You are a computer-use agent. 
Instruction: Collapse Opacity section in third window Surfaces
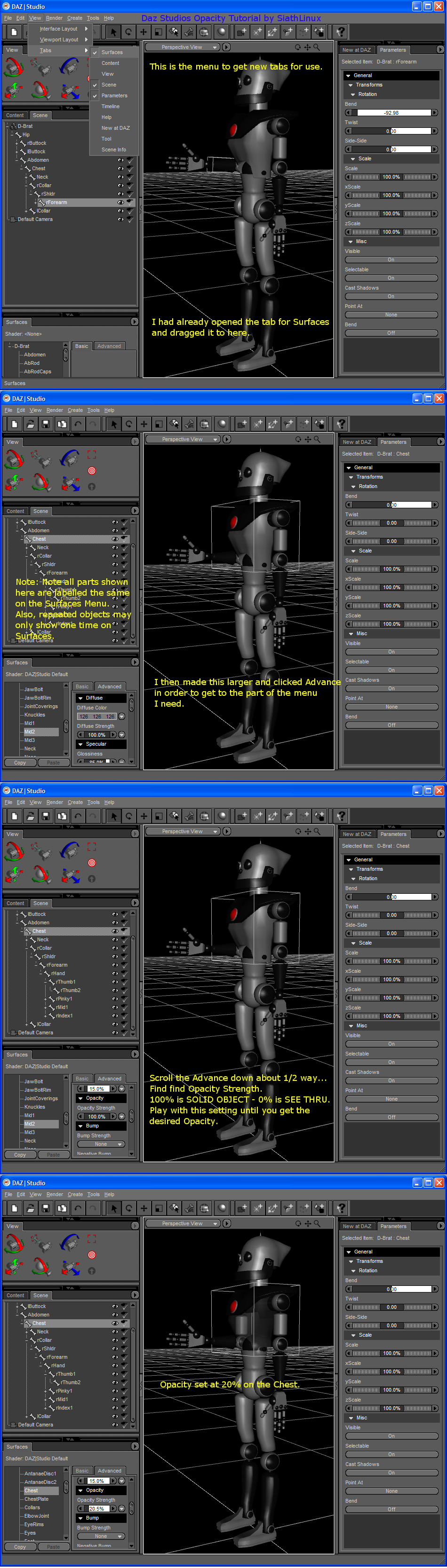tap(101, 1098)
